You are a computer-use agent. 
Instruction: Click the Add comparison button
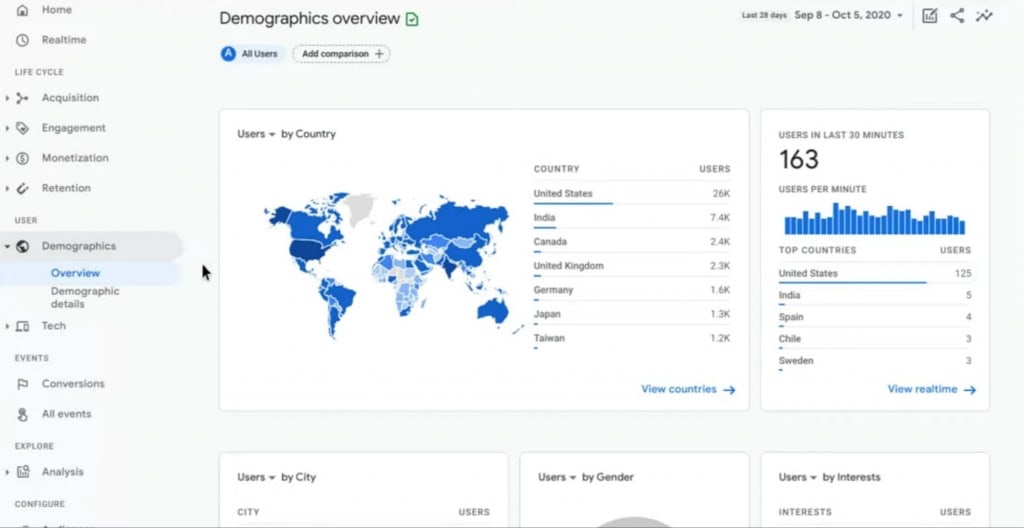tap(341, 54)
